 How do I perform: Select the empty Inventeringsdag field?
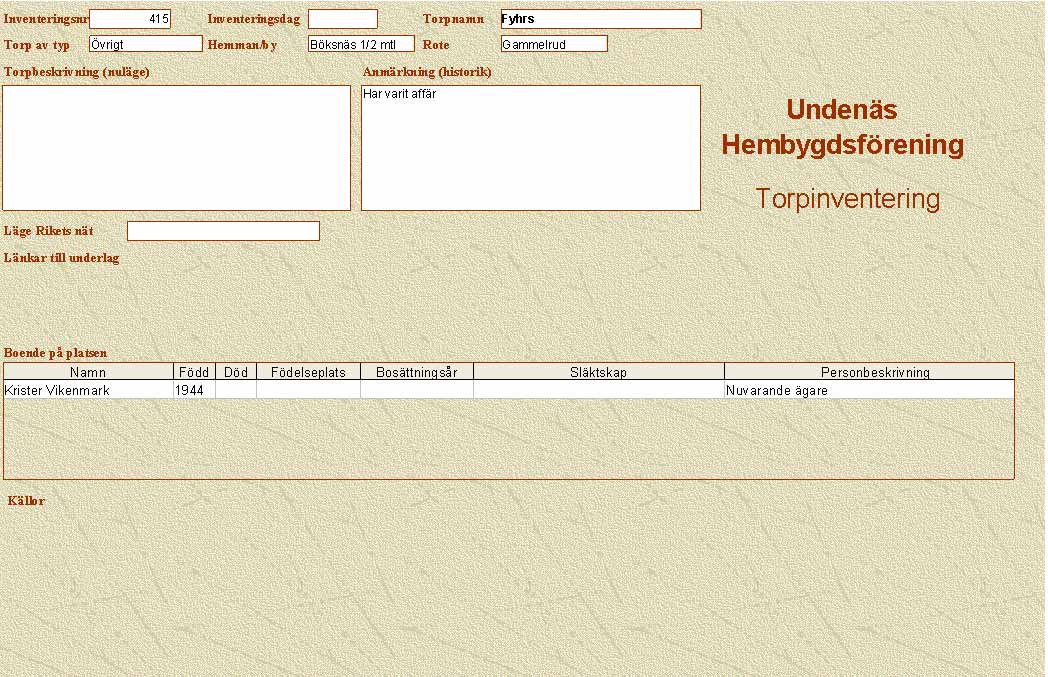[x=342, y=19]
